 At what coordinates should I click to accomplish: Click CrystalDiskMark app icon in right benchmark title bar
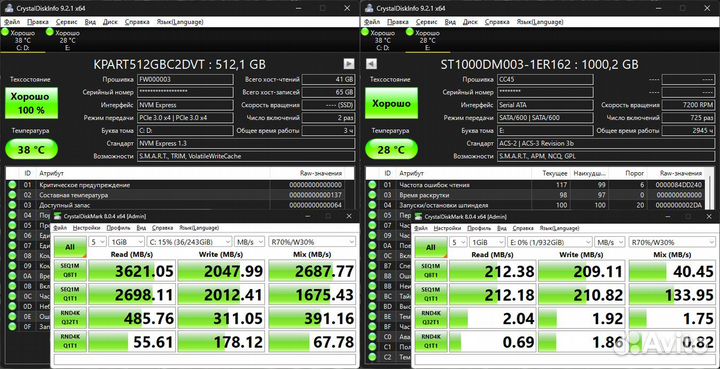tap(418, 216)
